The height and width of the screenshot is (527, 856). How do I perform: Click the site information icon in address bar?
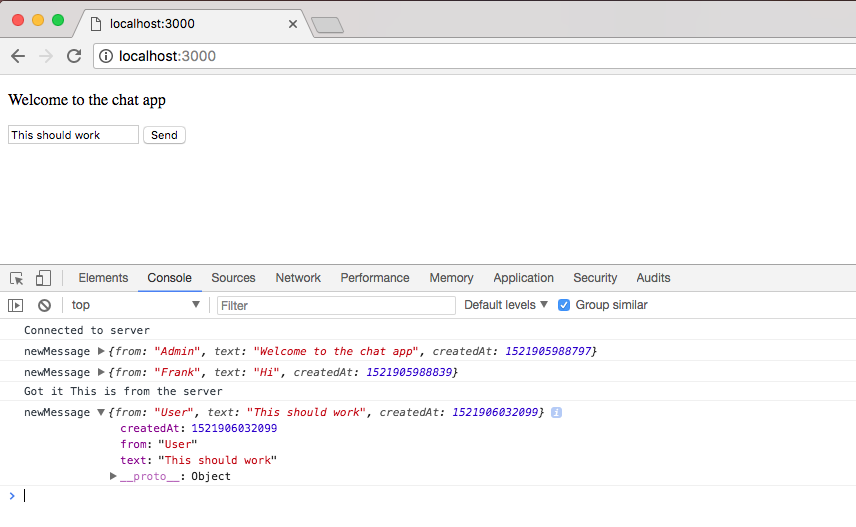[106, 56]
